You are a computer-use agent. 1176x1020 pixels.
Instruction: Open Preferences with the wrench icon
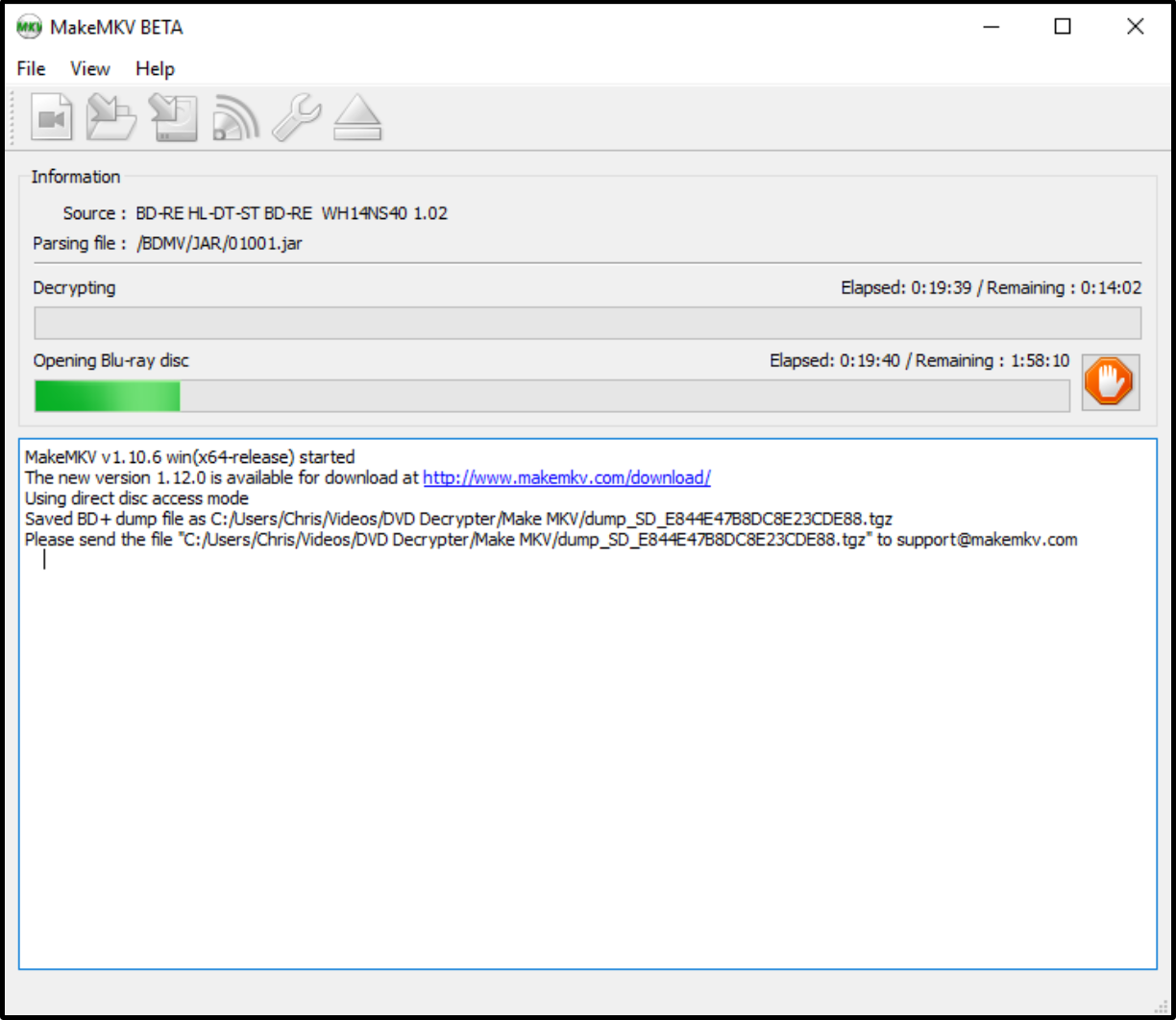pos(296,118)
